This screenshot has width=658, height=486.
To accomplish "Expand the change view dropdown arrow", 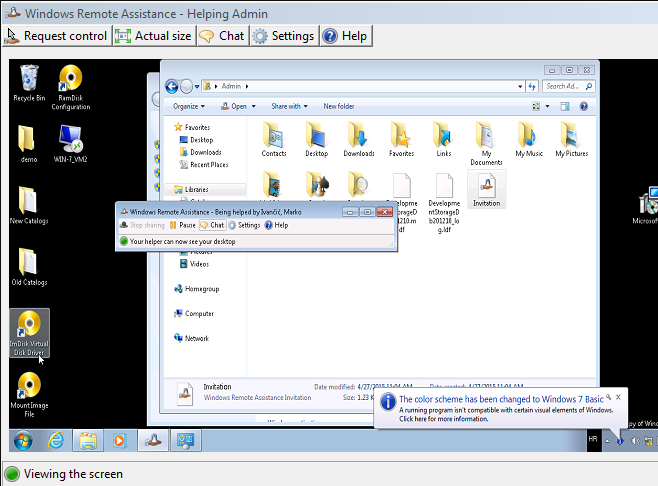I will click(x=547, y=107).
